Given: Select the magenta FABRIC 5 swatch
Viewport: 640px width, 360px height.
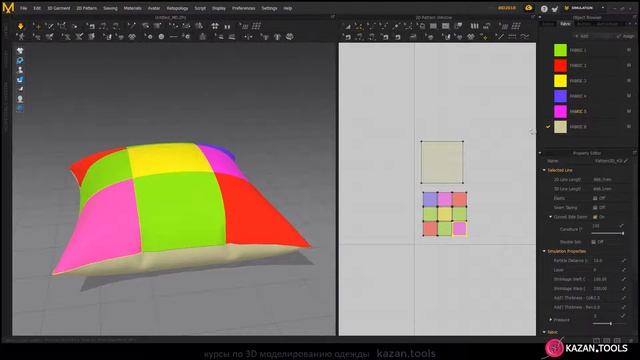Looking at the screenshot, I should (560, 111).
